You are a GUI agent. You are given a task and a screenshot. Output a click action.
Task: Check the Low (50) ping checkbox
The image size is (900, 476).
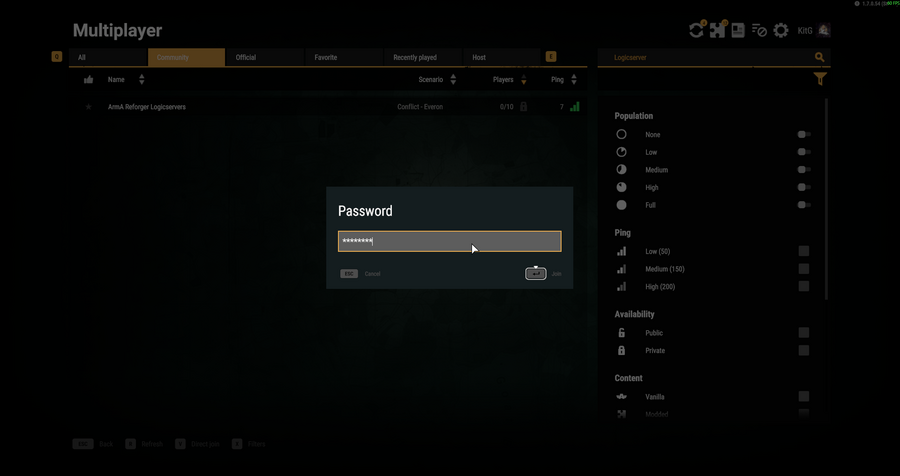[804, 251]
